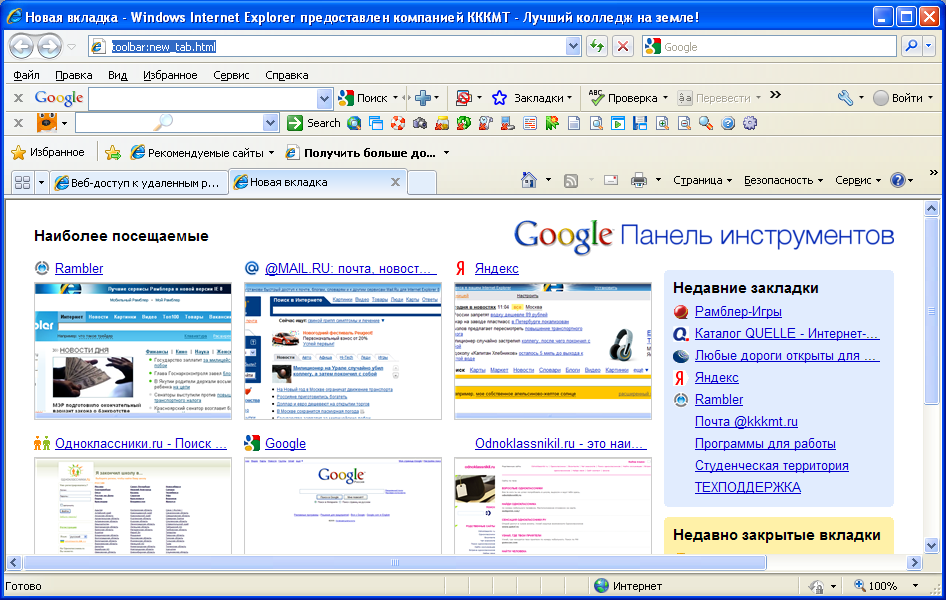Open the Вид menu

(x=117, y=75)
